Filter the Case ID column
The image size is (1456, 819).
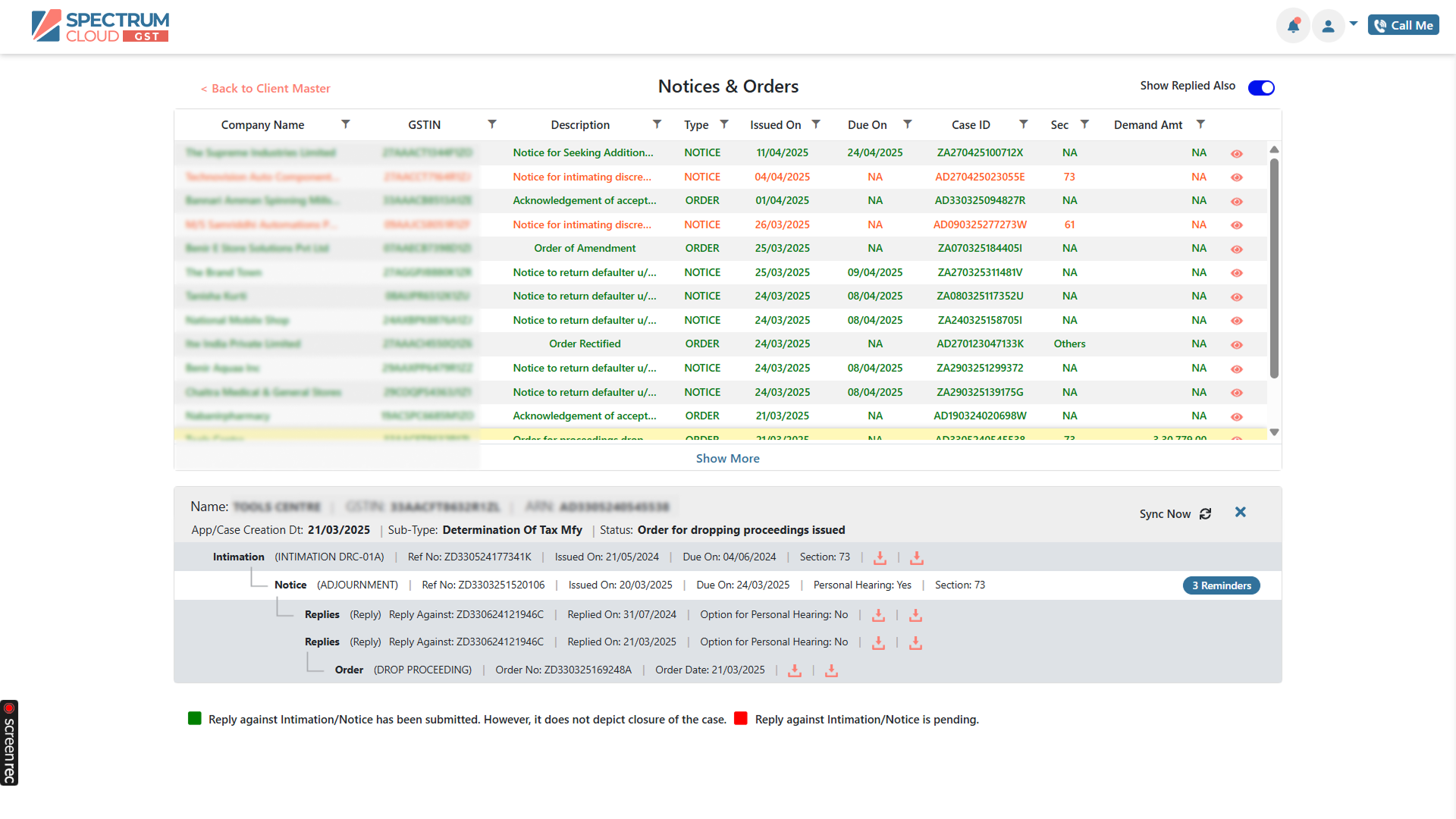pos(1023,124)
